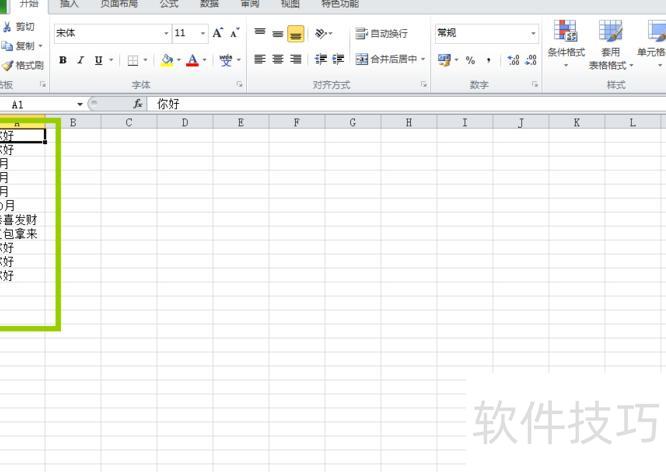Increase decimal places
Screen dimensions: 666x472
coord(513,60)
